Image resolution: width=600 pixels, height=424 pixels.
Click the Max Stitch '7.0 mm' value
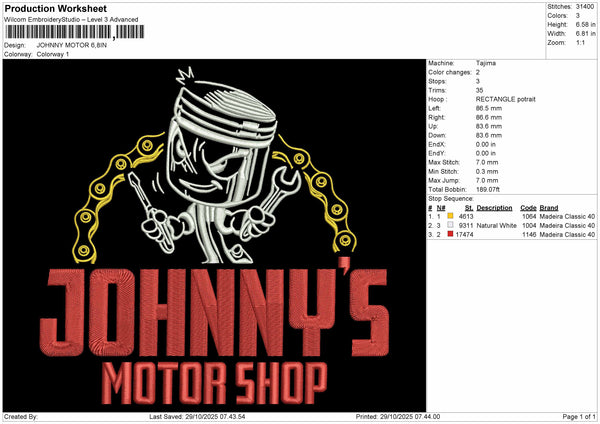tap(487, 162)
